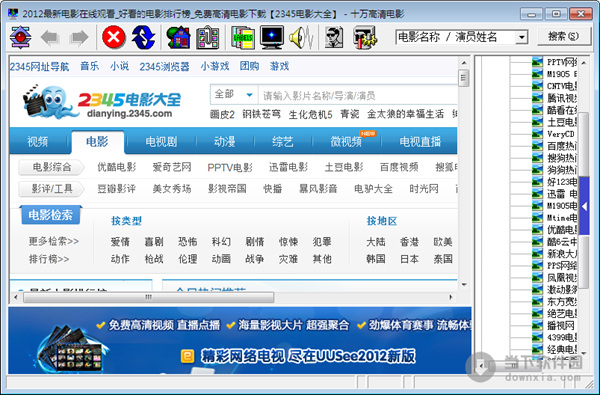The image size is (600, 395).
Task: Open the 更多检索>> link
Action: coord(54,241)
